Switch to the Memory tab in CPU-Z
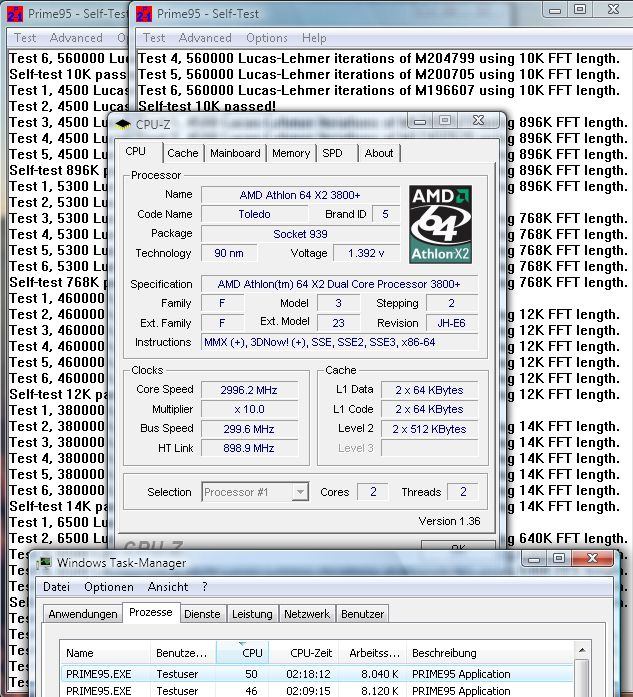This screenshot has width=633, height=697. pyautogui.click(x=291, y=153)
